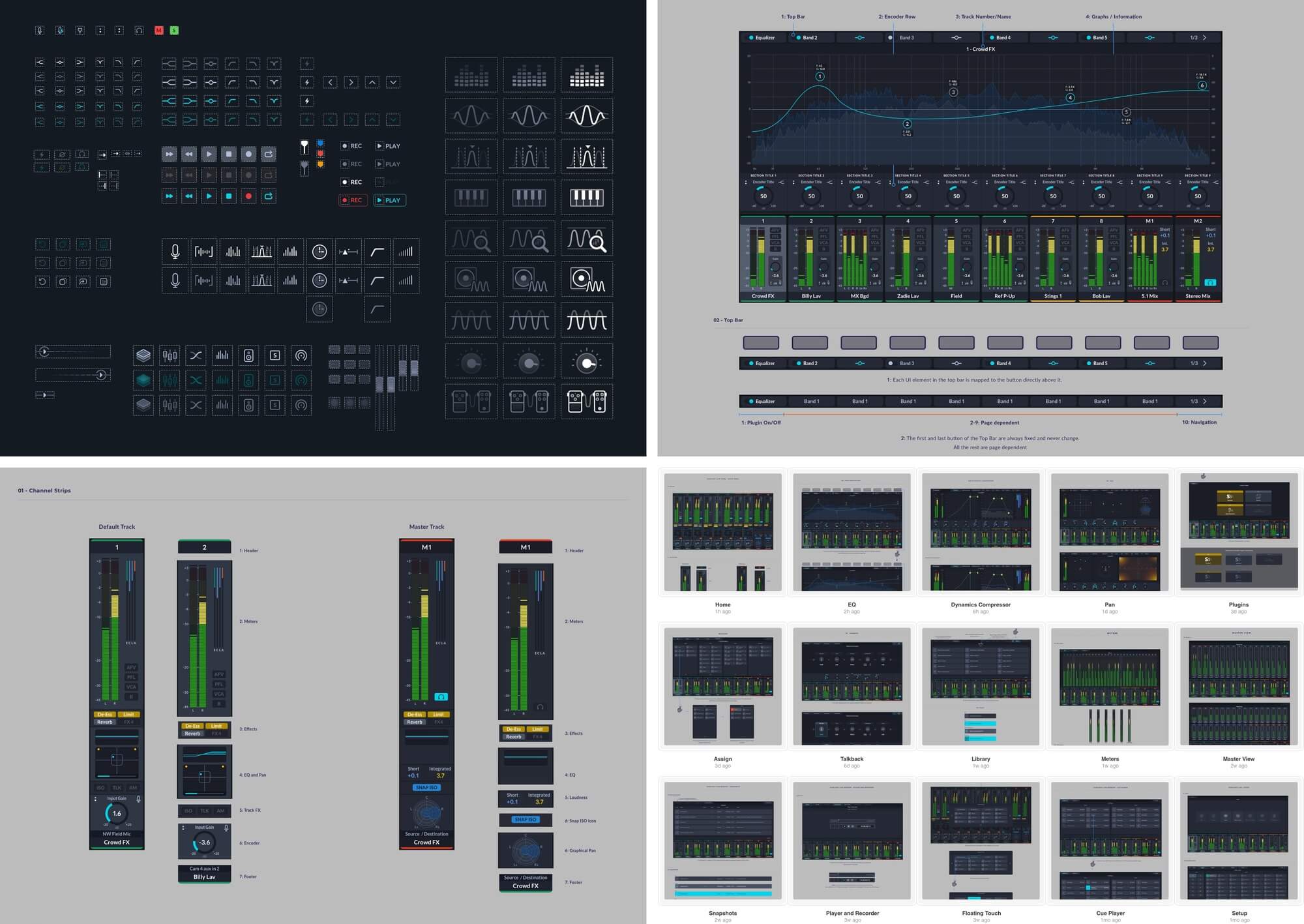Click next-page arrow on the Band 1 bar

(x=1204, y=401)
